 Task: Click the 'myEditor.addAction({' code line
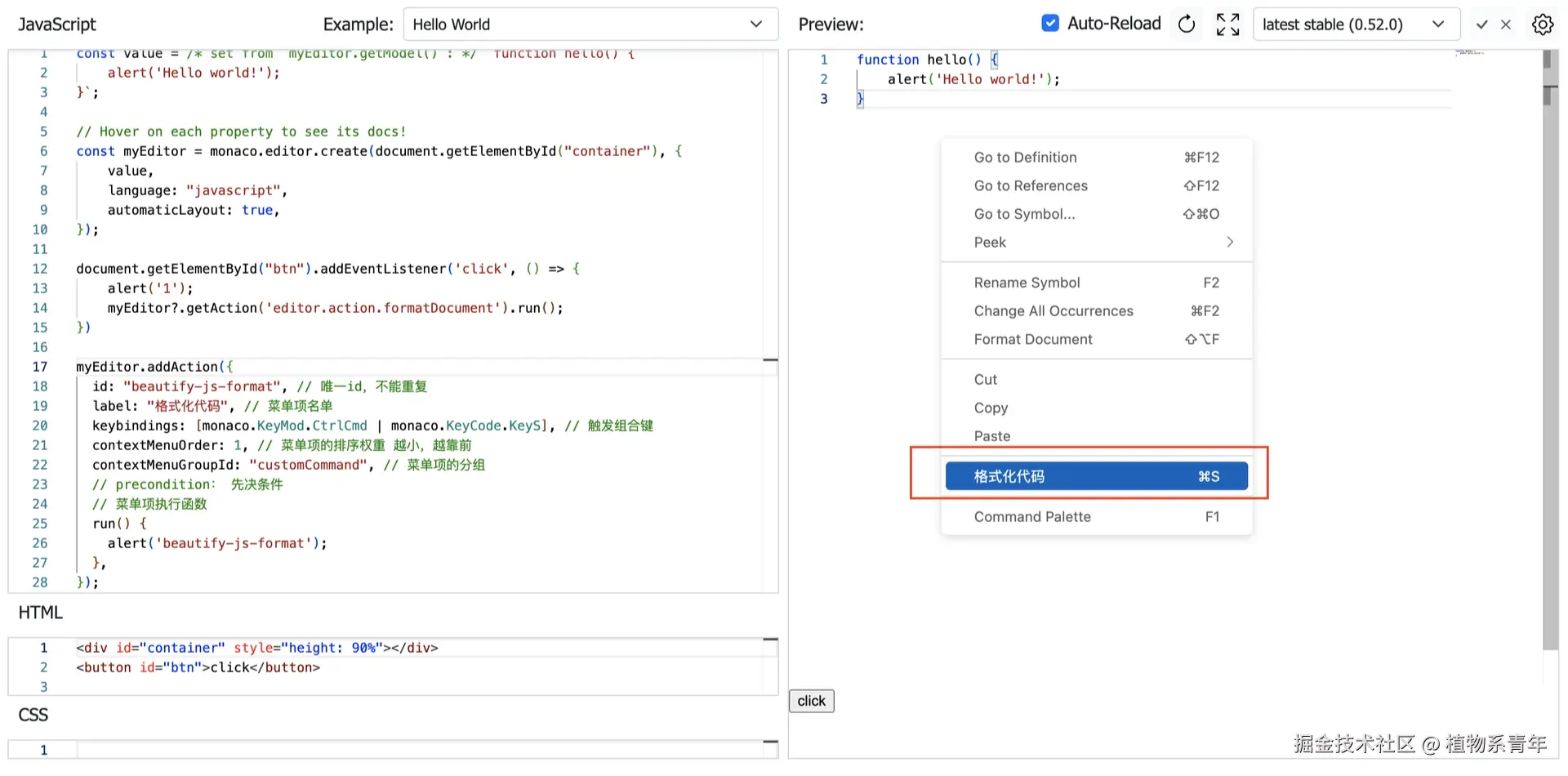154,367
